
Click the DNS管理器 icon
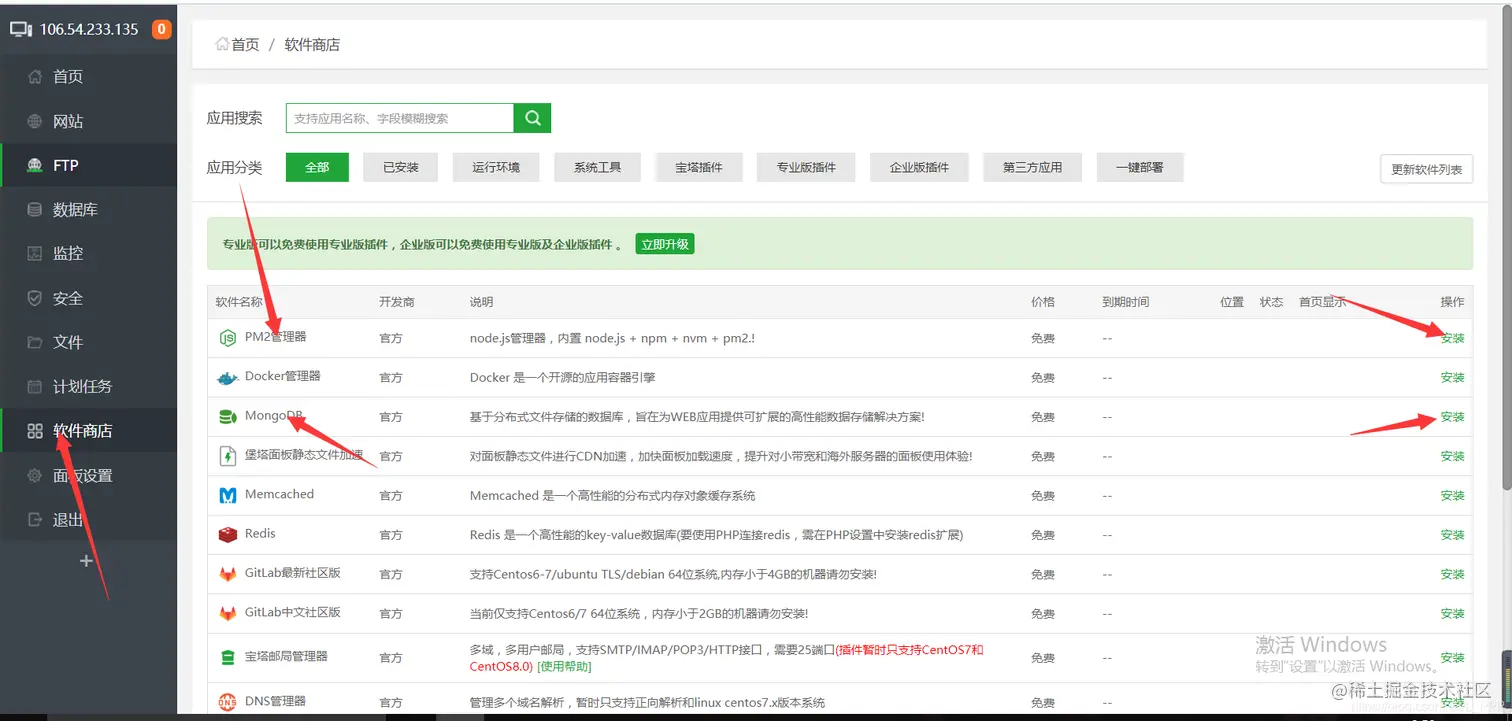[x=227, y=702]
